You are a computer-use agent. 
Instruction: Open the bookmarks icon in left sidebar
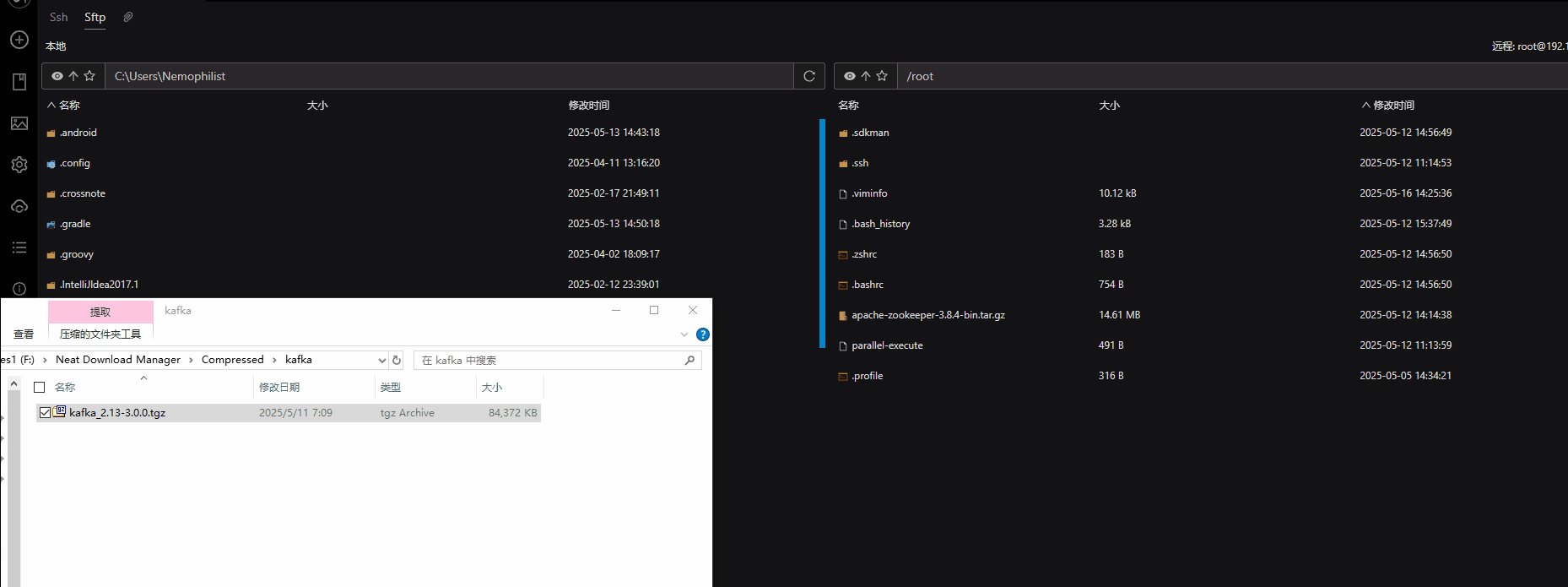(19, 82)
